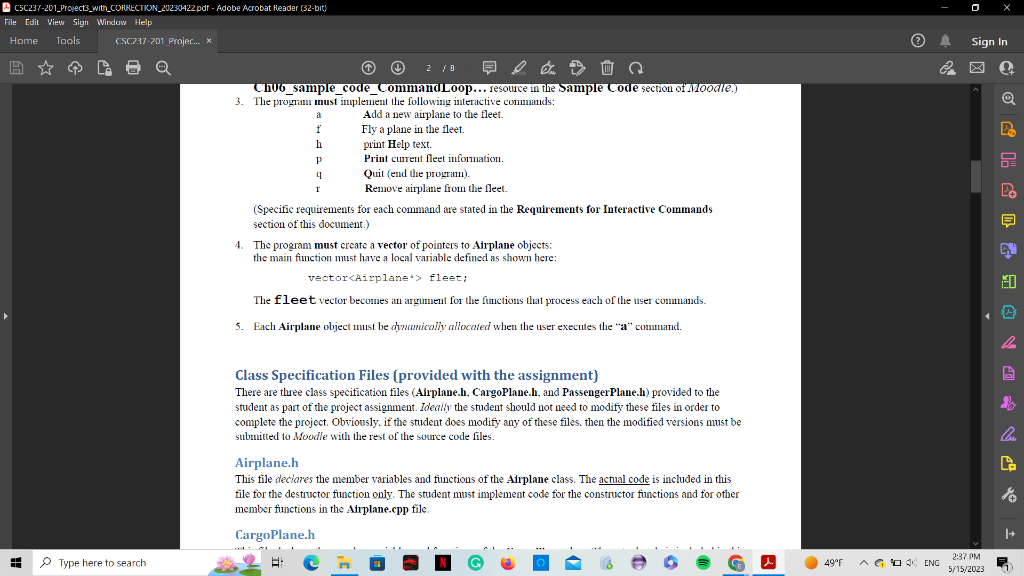The image size is (1024, 576).
Task: View notifications bell
Action: pyautogui.click(x=945, y=40)
